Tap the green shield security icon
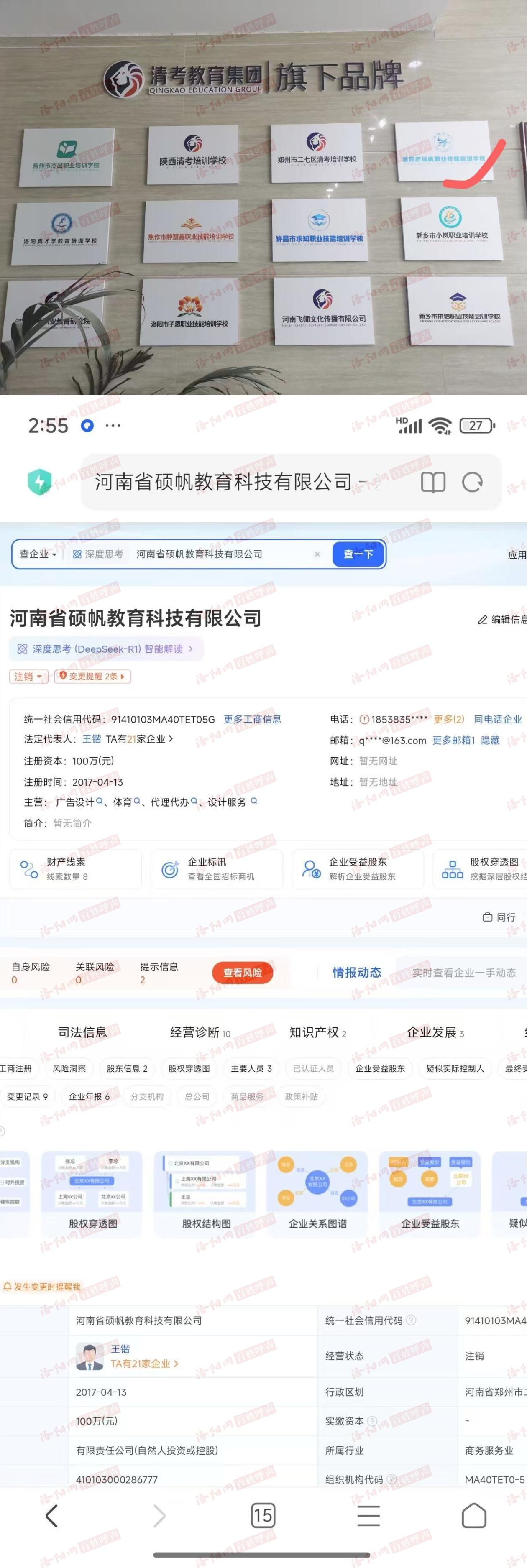The height and width of the screenshot is (1568, 527). (40, 482)
